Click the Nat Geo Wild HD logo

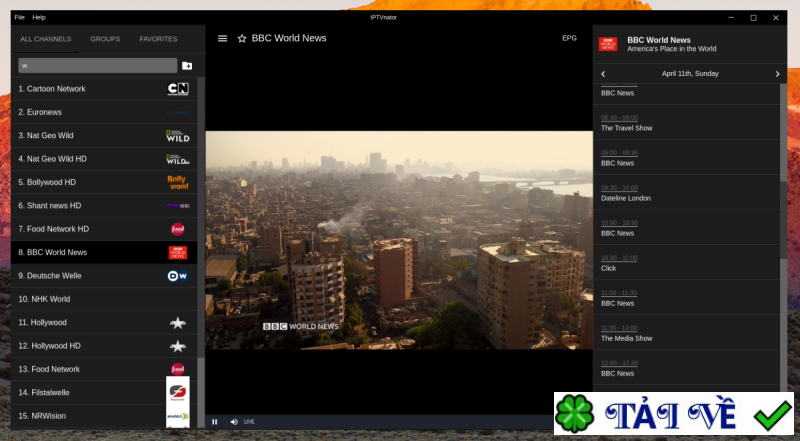pyautogui.click(x=178, y=159)
